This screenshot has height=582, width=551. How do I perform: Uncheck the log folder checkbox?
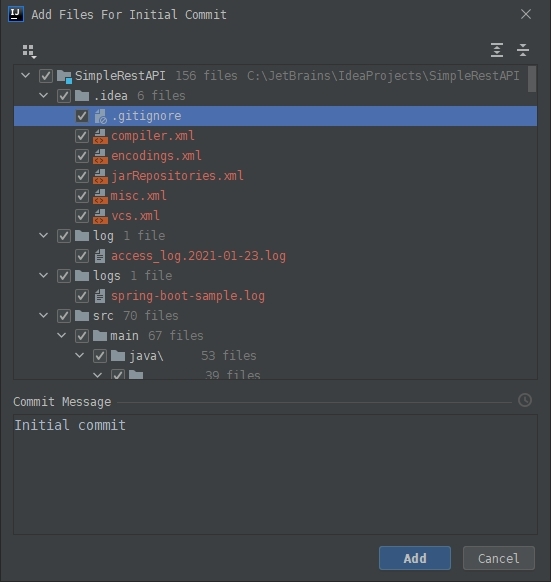(x=64, y=236)
